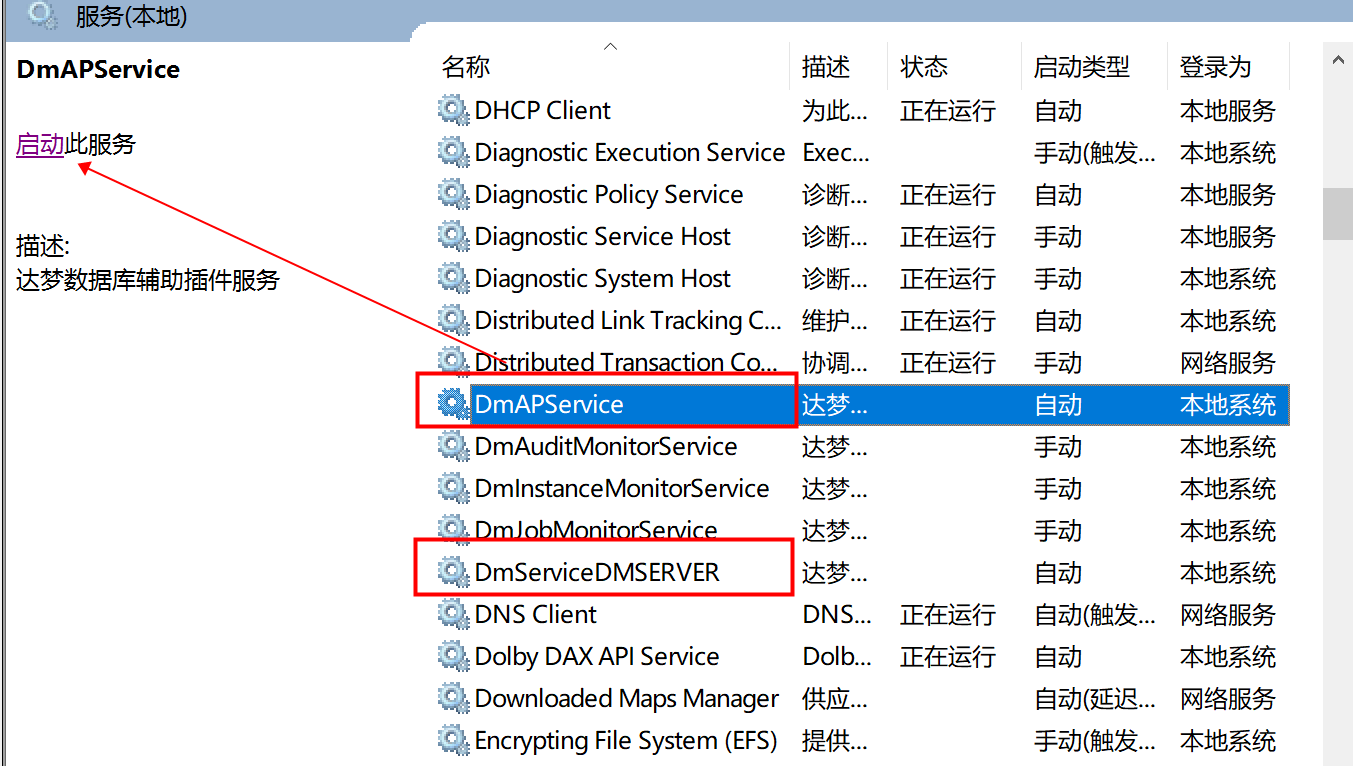Select the Diagnostic Policy Service name

click(x=609, y=194)
